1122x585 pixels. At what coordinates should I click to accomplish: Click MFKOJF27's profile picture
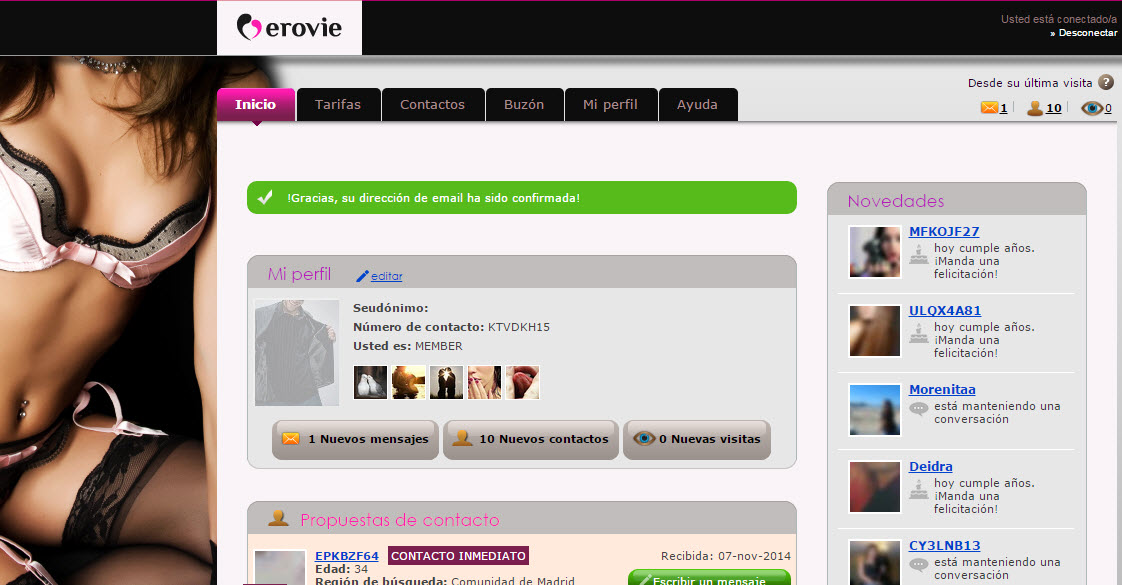tap(874, 252)
